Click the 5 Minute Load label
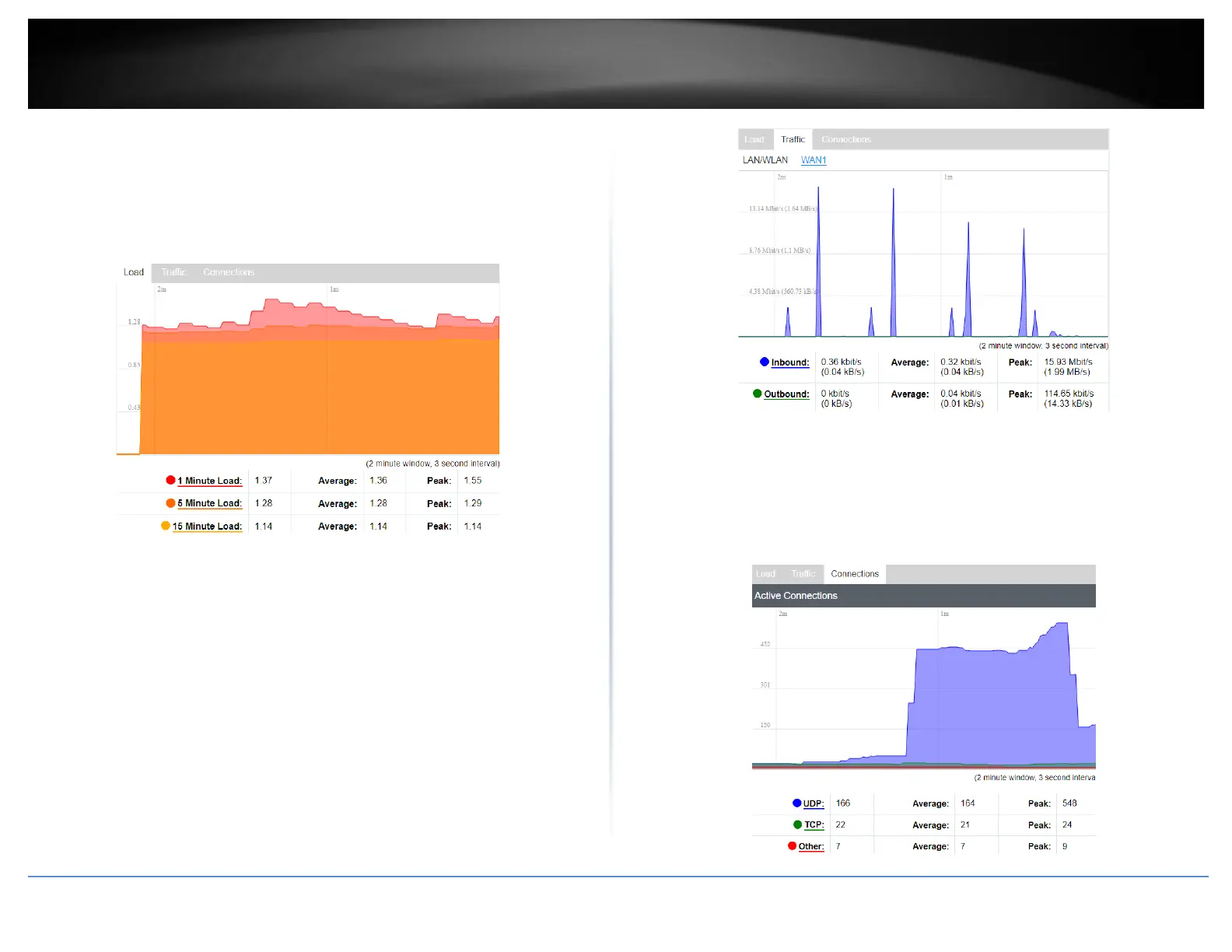1232x952 pixels. 210,503
